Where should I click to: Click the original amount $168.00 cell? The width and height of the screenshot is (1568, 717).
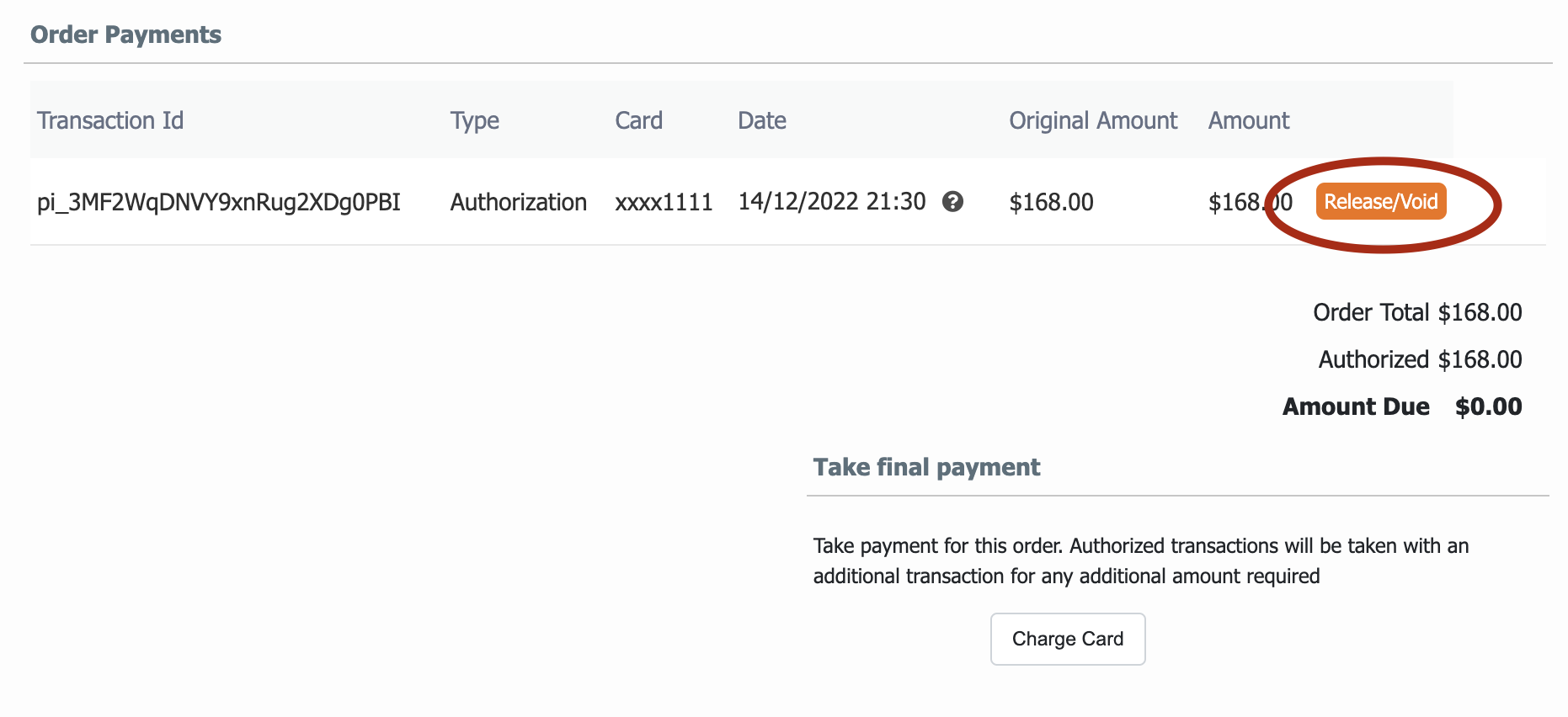[1051, 202]
